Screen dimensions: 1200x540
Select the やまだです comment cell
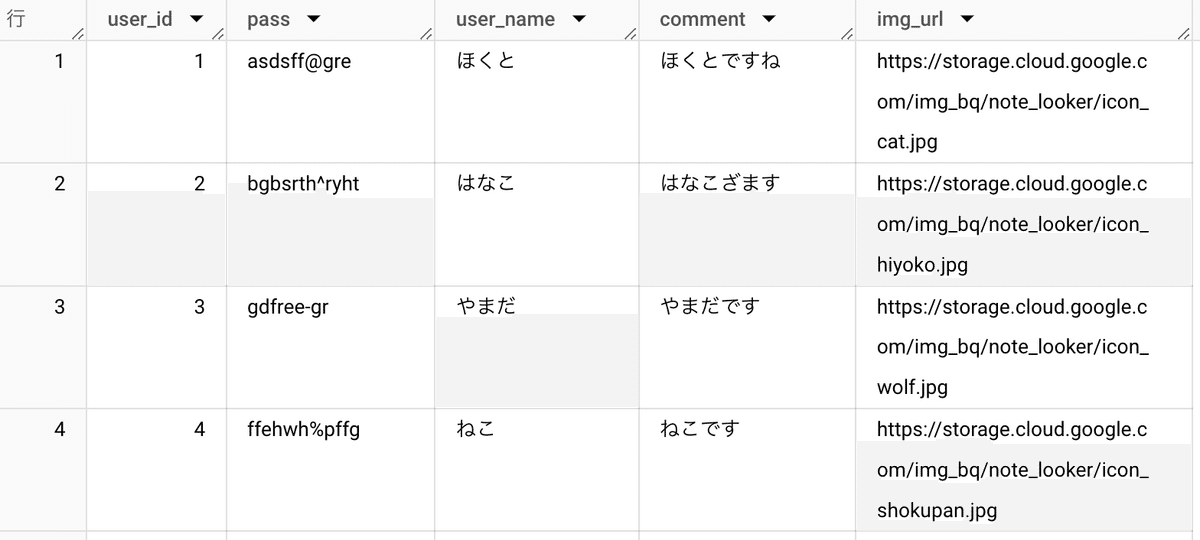pyautogui.click(x=747, y=347)
